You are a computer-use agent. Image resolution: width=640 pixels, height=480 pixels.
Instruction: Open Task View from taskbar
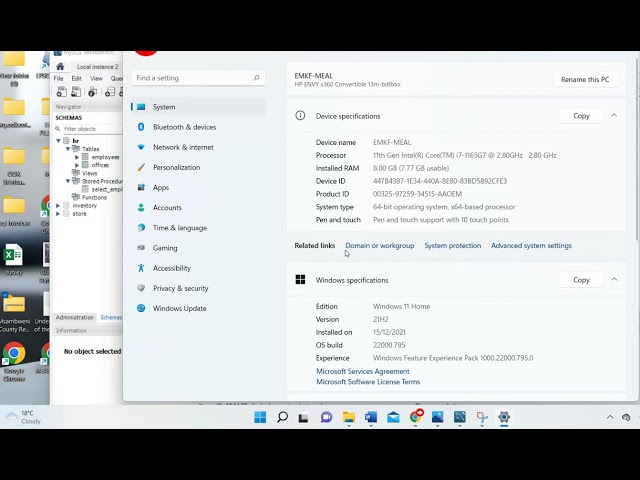[303, 417]
